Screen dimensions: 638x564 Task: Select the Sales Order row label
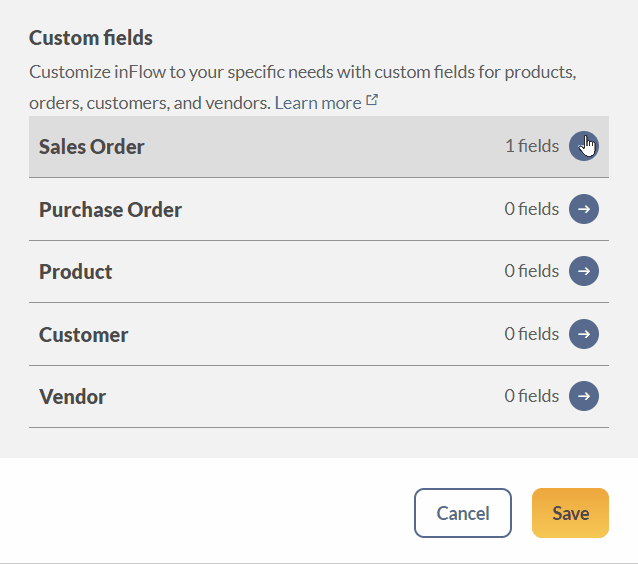[x=92, y=146]
